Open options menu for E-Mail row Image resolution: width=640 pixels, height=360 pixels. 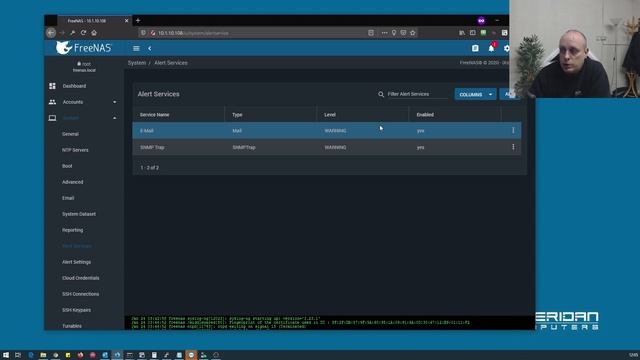513,130
